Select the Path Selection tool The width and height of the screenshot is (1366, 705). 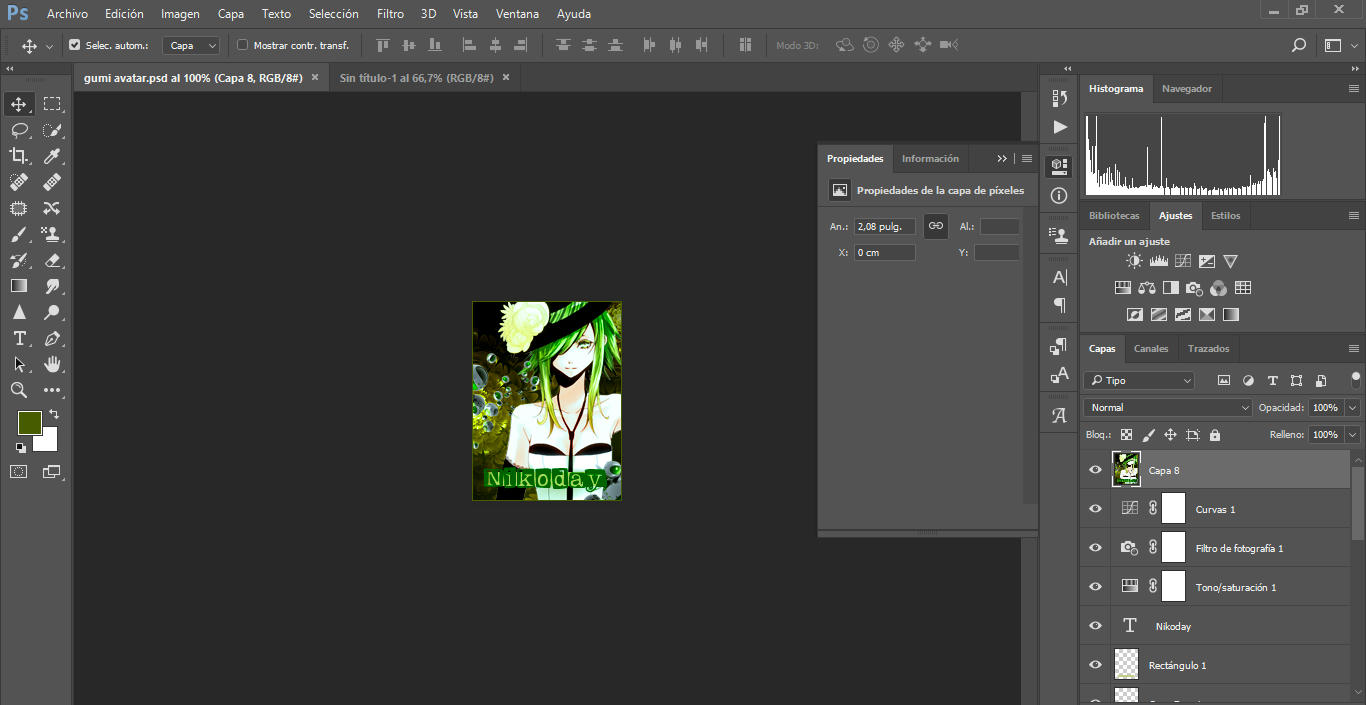click(x=19, y=364)
